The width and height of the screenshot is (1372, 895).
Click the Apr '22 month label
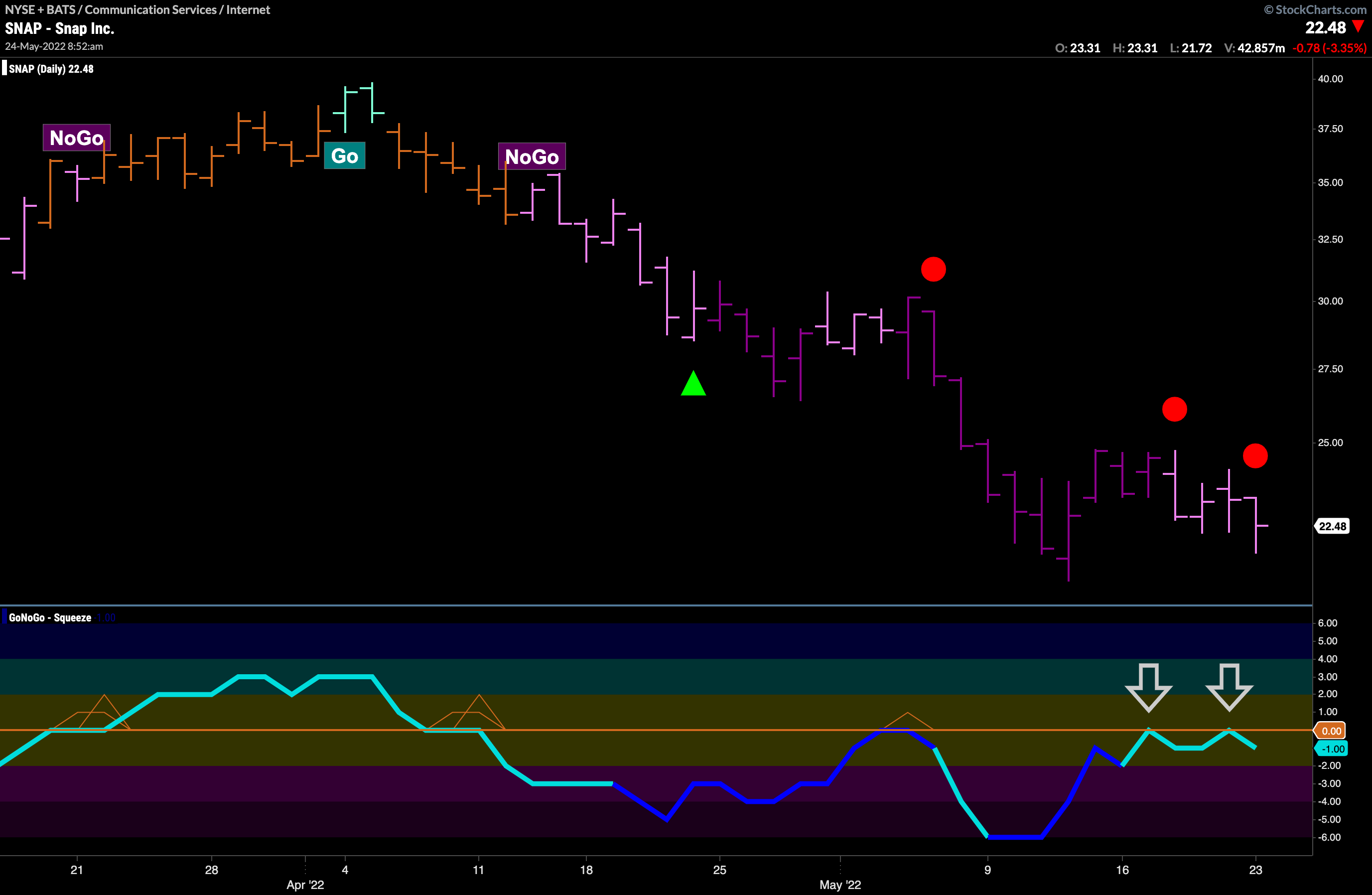click(x=305, y=885)
